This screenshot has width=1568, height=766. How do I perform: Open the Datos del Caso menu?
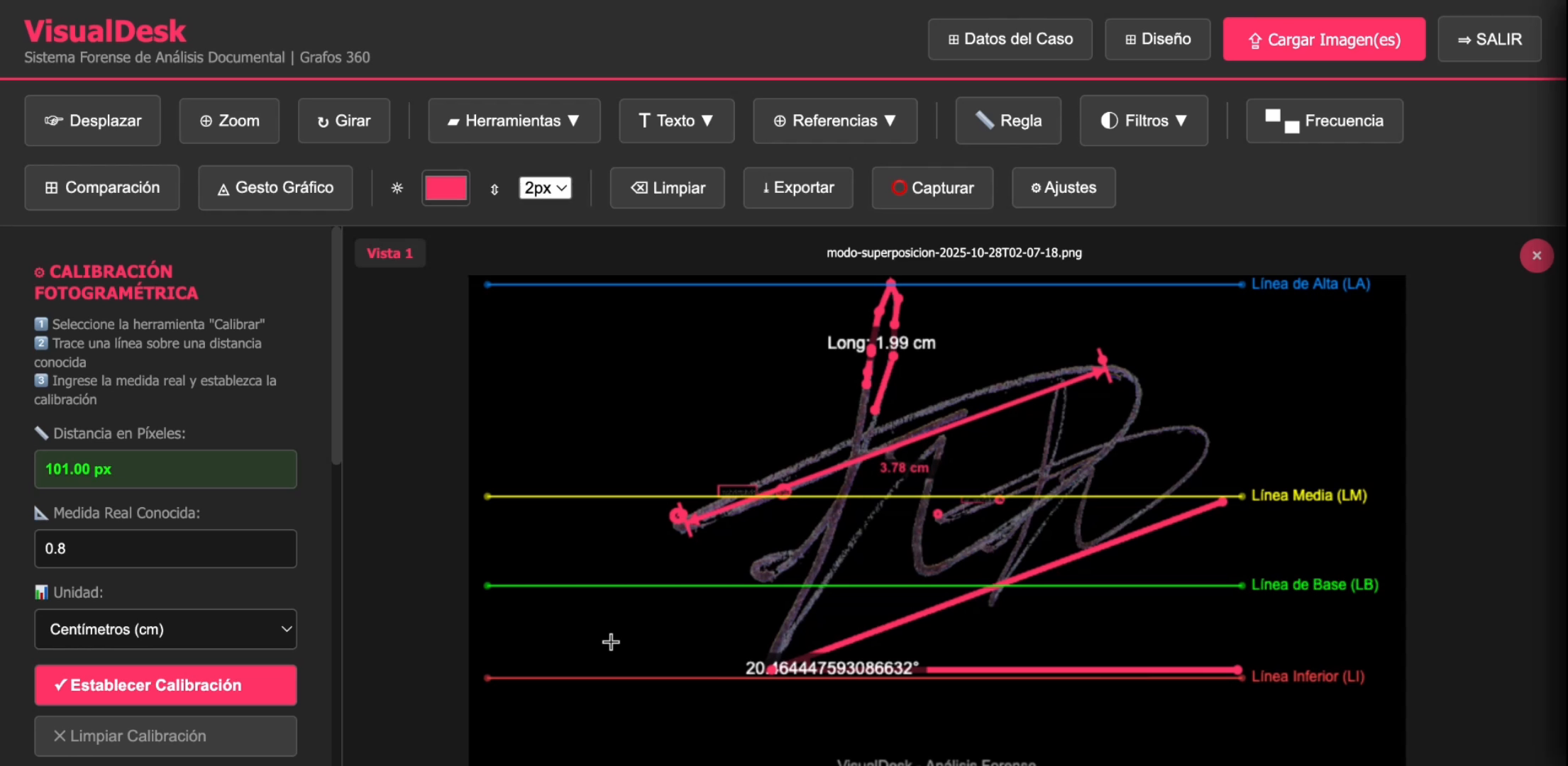pyautogui.click(x=1010, y=39)
